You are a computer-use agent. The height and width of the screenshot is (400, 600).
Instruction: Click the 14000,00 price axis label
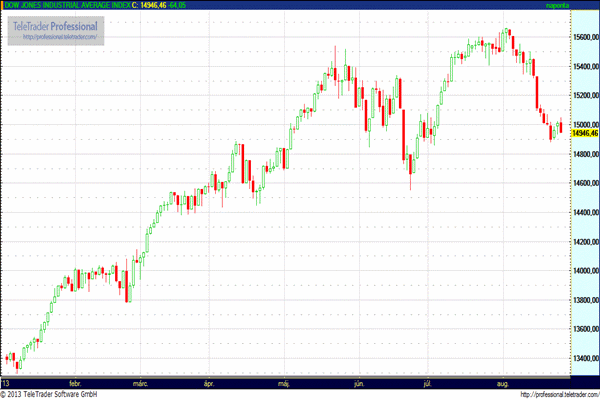point(584,271)
